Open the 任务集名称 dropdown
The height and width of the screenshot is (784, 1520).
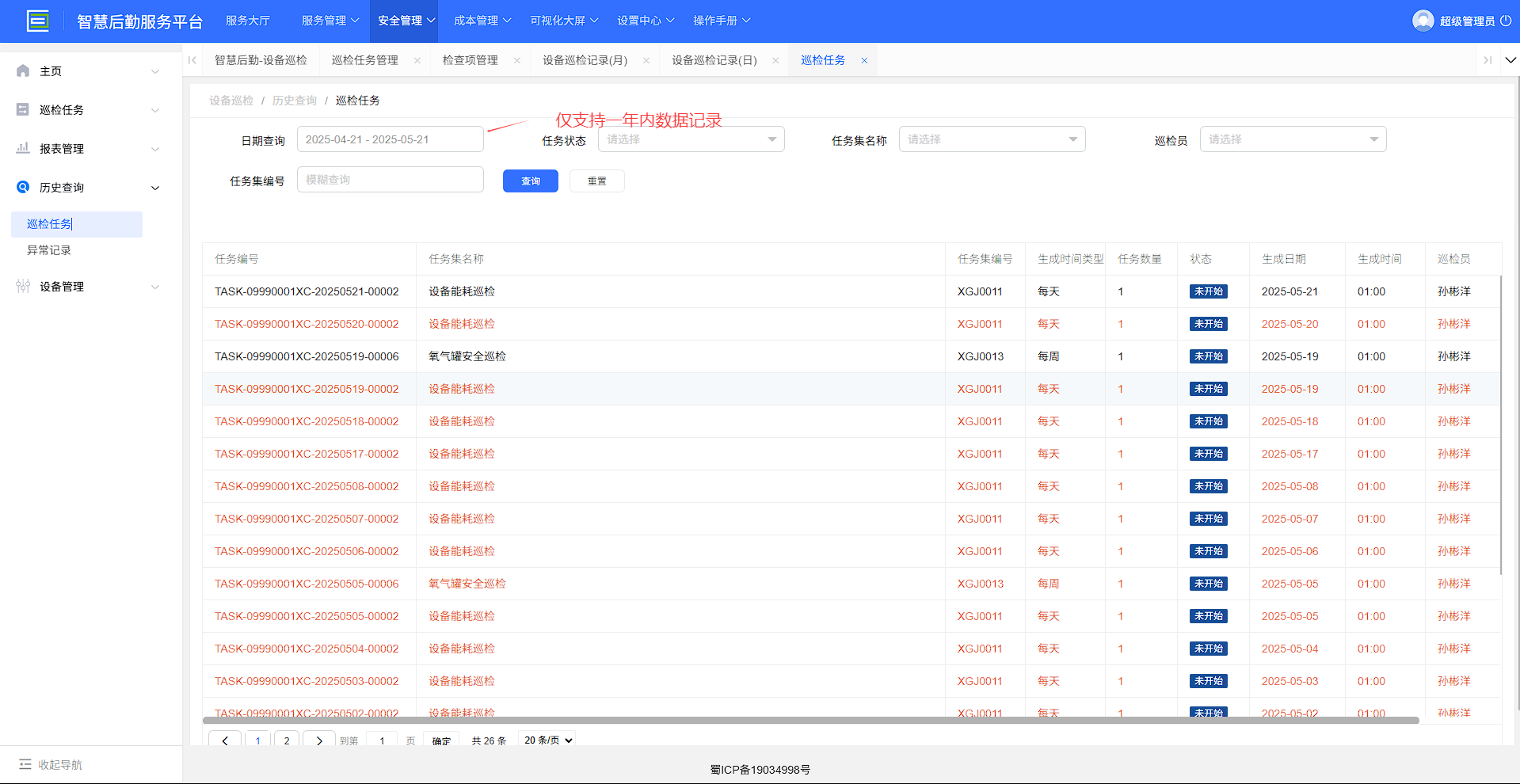click(992, 139)
